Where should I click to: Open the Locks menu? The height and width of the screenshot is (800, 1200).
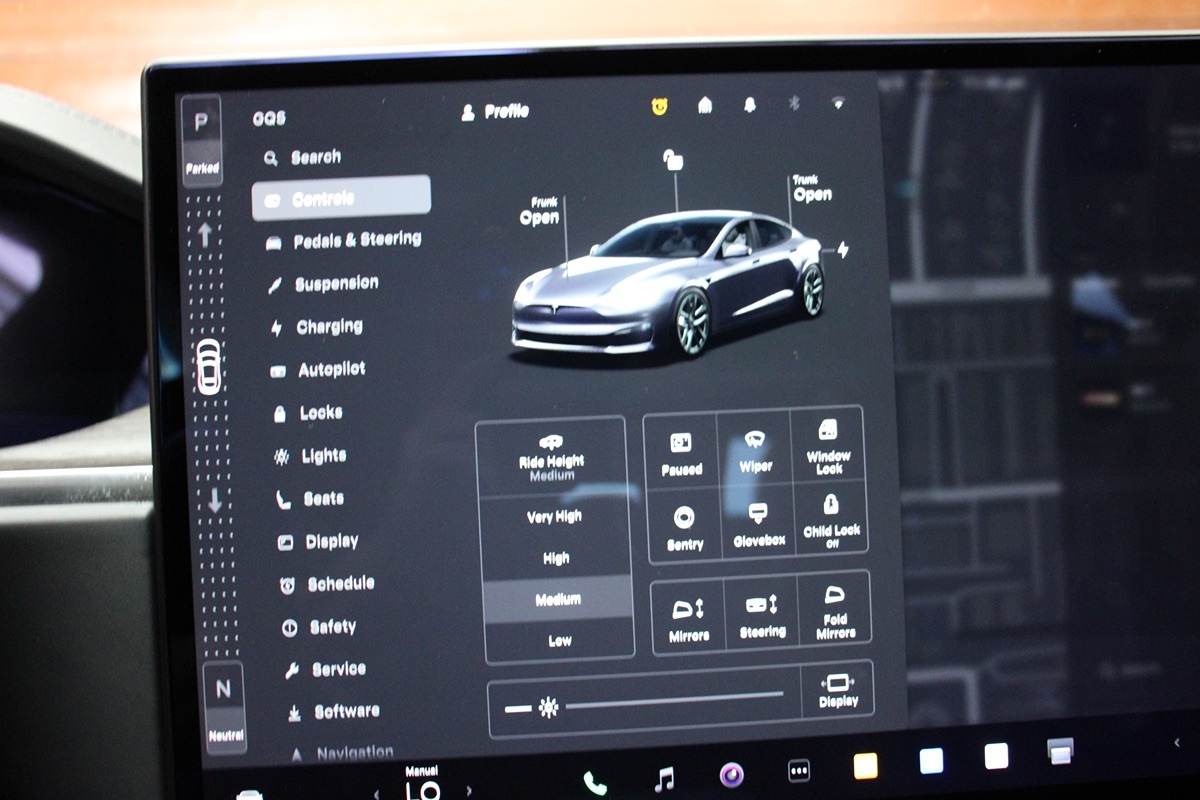point(308,413)
